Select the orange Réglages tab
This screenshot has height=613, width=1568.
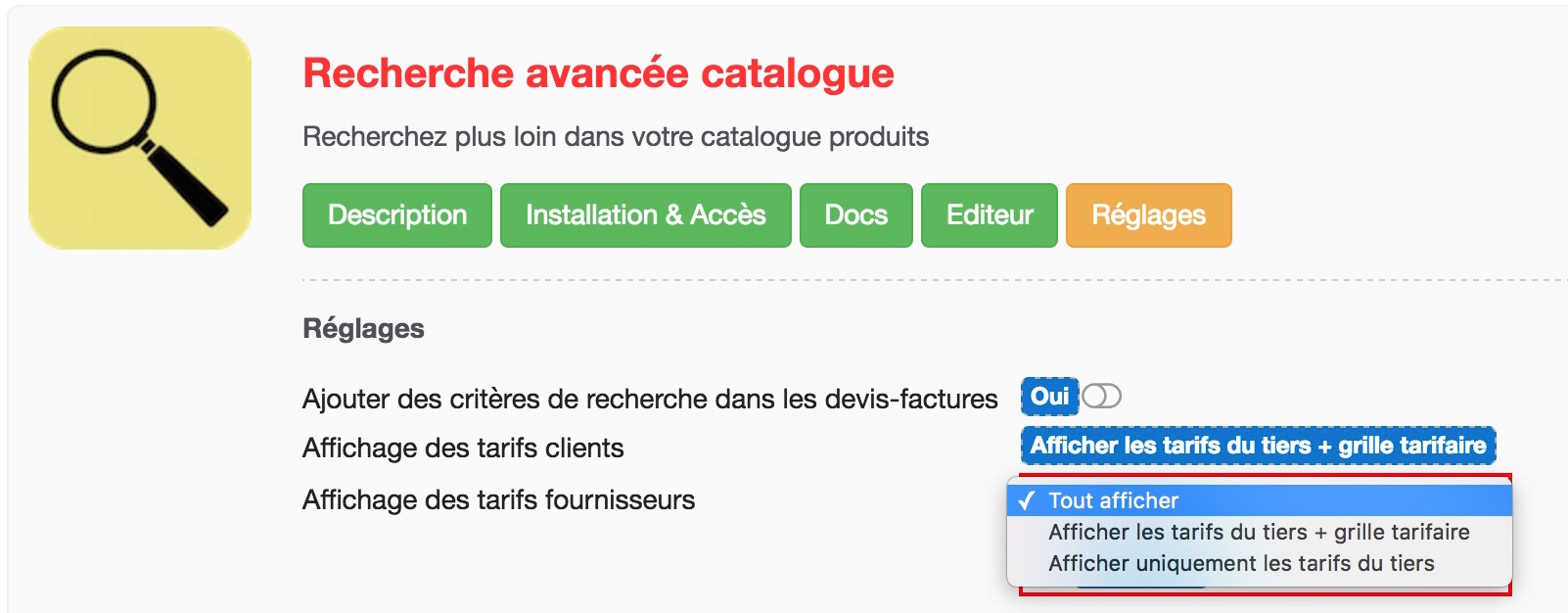(1149, 215)
